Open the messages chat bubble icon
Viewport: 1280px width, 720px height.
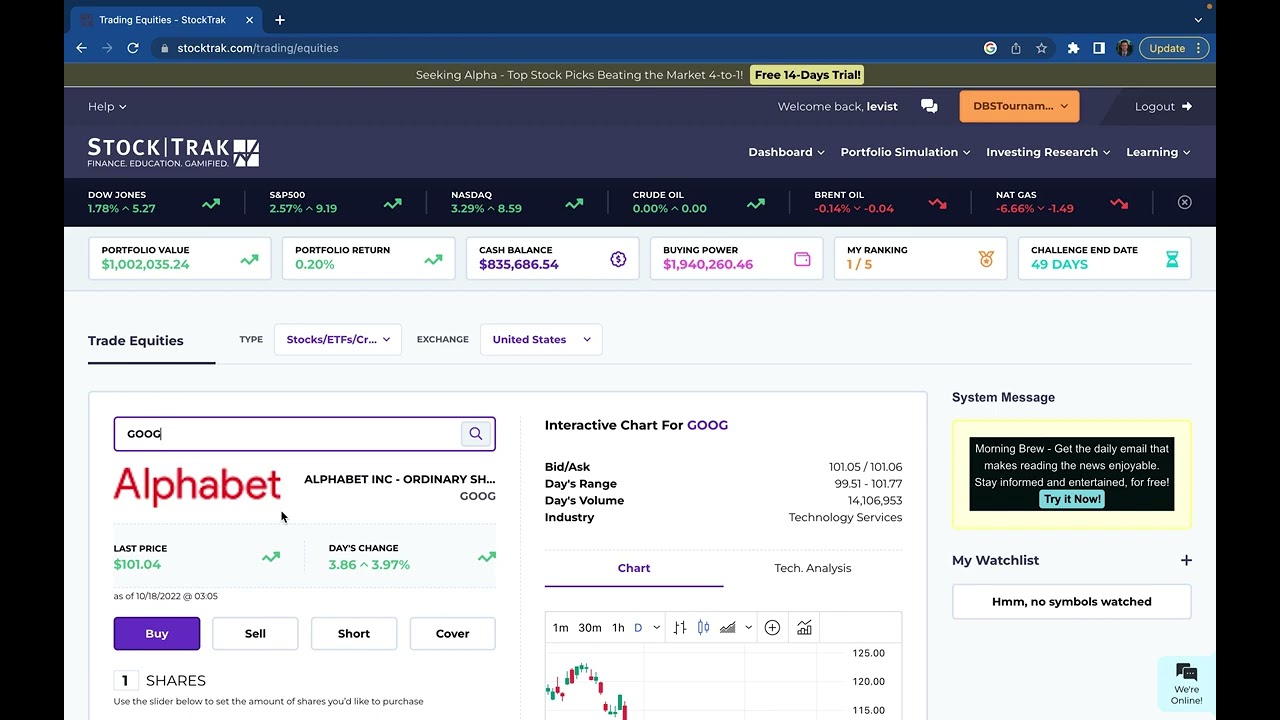point(929,107)
